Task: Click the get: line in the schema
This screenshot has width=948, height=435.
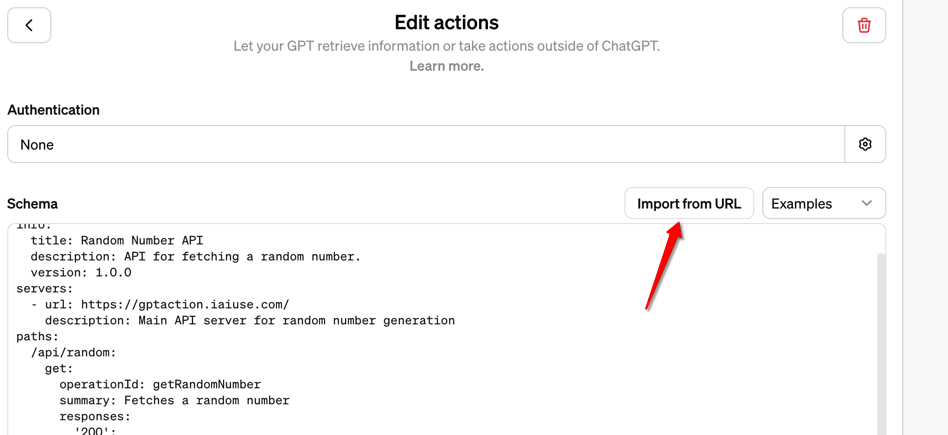Action: pos(59,368)
